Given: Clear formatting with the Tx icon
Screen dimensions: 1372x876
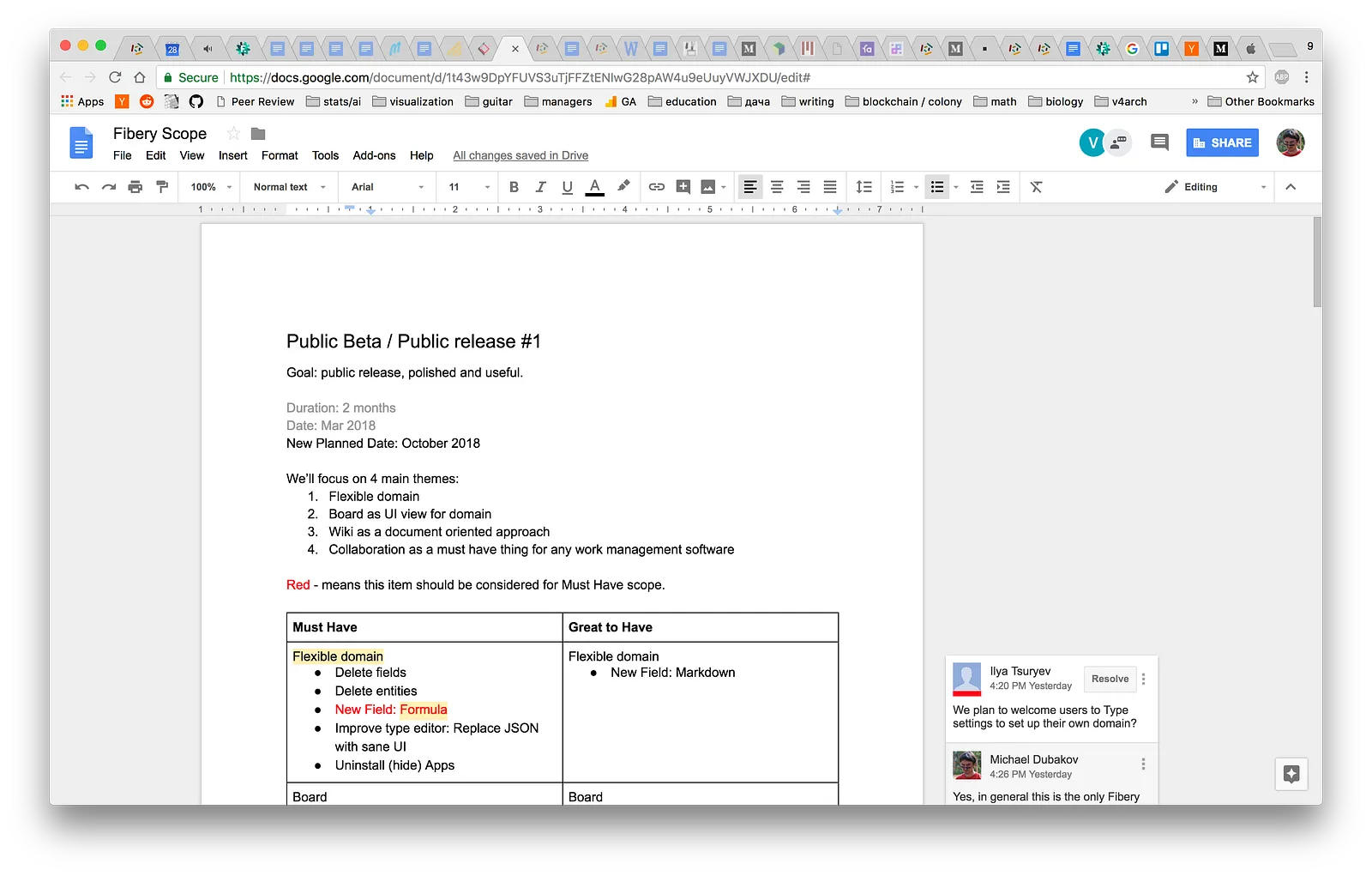Looking at the screenshot, I should pyautogui.click(x=1037, y=187).
